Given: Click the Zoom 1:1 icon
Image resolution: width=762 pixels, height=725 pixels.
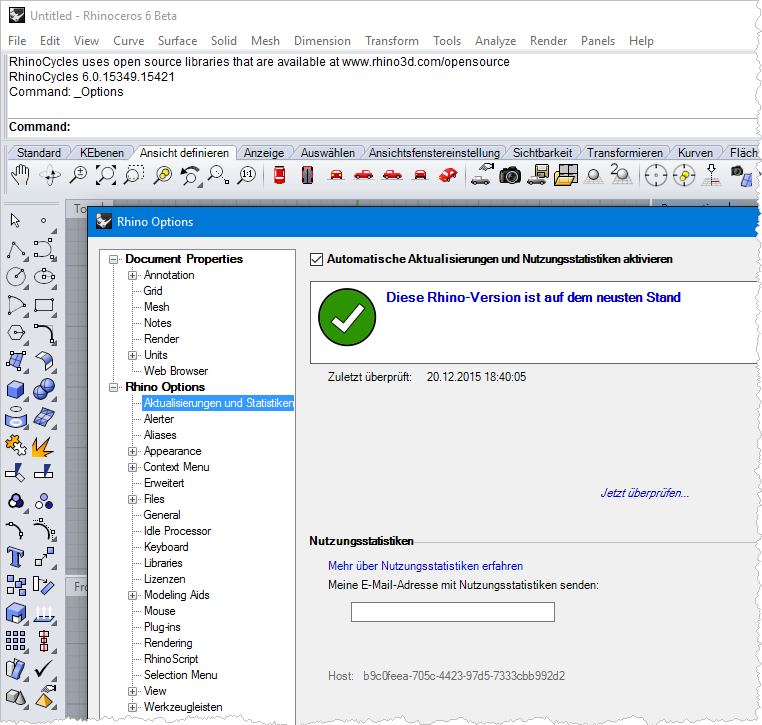Looking at the screenshot, I should pyautogui.click(x=247, y=175).
